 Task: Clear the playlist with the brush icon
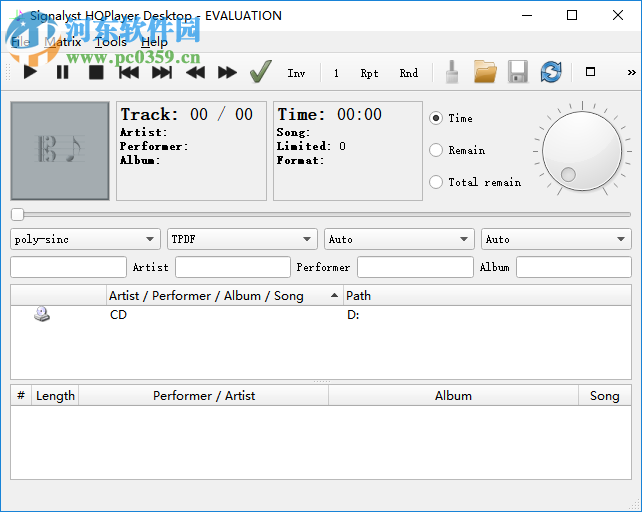[452, 72]
